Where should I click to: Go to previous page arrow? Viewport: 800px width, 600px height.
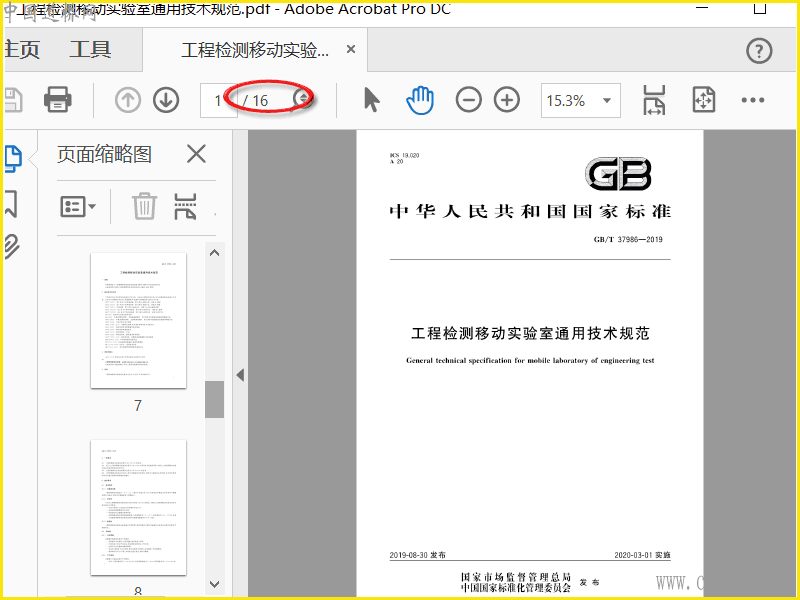click(x=128, y=100)
